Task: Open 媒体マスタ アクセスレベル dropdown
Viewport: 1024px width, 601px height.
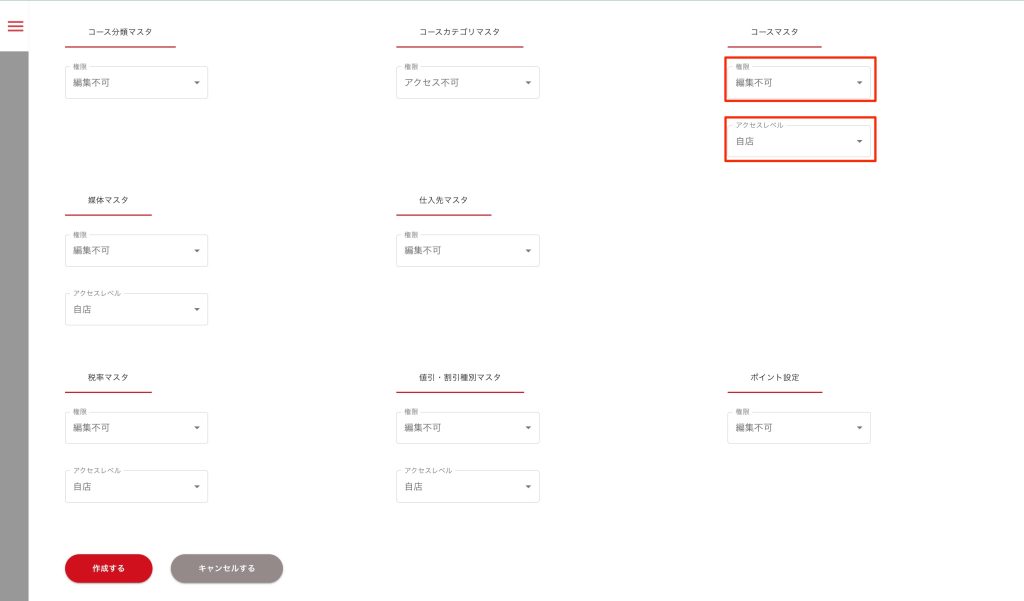Action: tap(136, 310)
